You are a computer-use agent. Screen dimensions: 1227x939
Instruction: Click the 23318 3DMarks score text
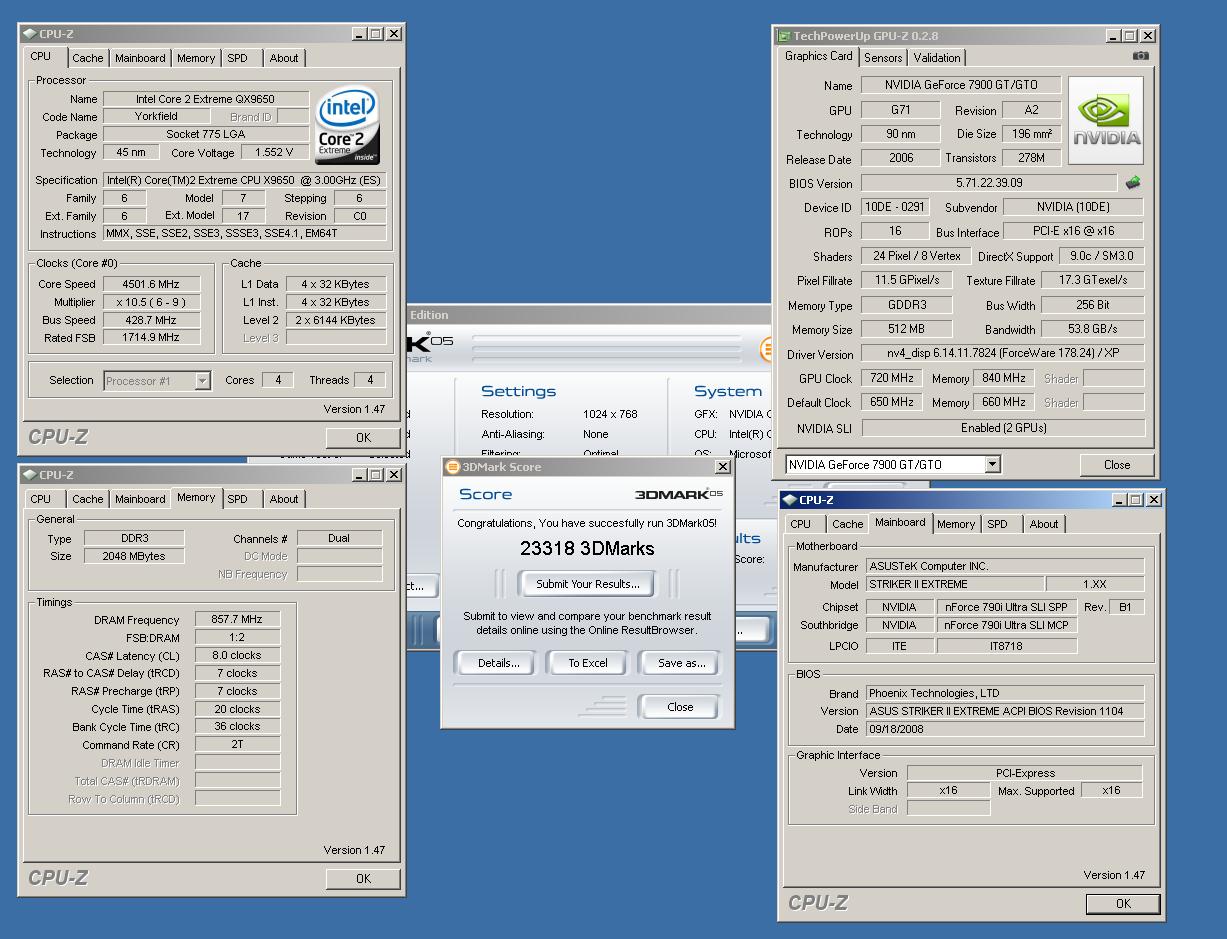point(587,548)
